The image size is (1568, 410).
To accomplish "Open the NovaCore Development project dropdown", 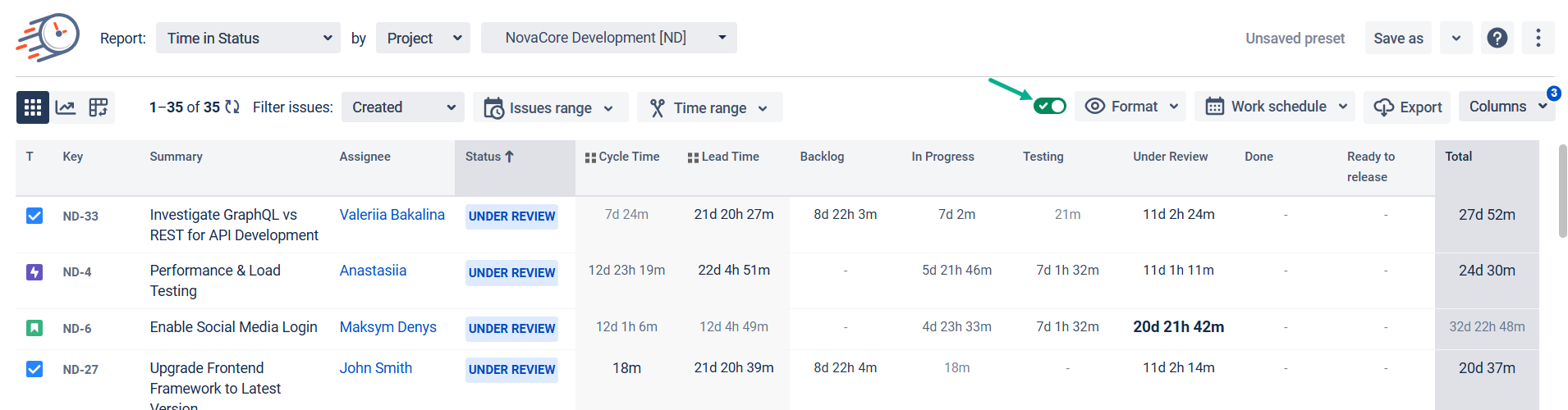I will tap(608, 38).
